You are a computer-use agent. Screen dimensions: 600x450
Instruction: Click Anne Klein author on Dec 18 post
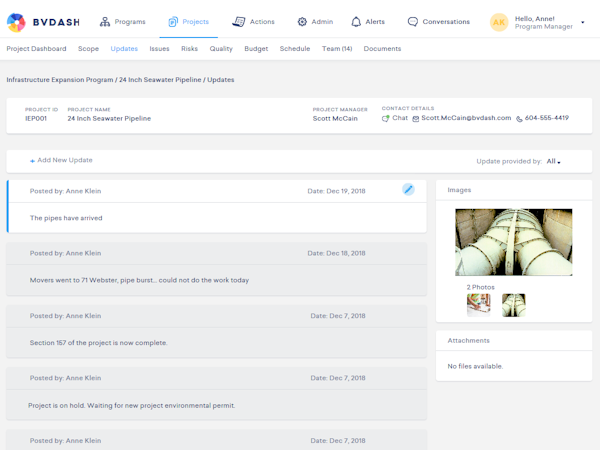pos(83,253)
